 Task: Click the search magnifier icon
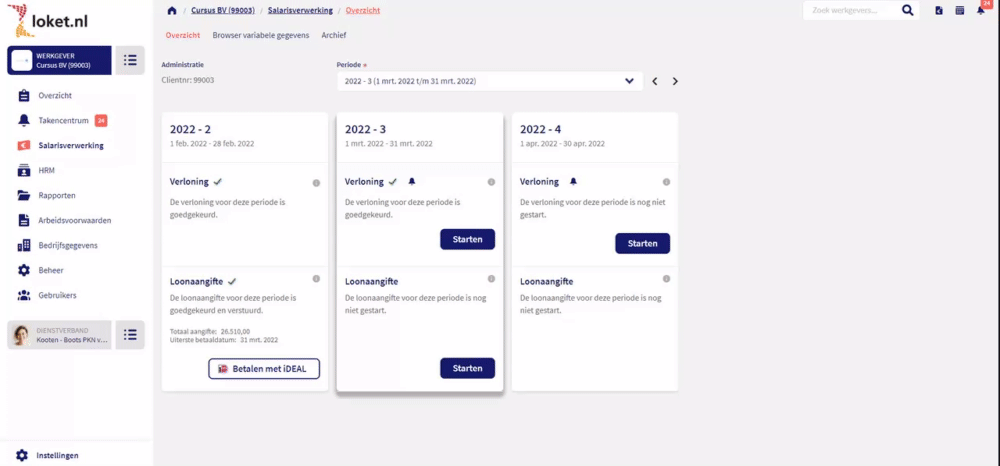908,11
